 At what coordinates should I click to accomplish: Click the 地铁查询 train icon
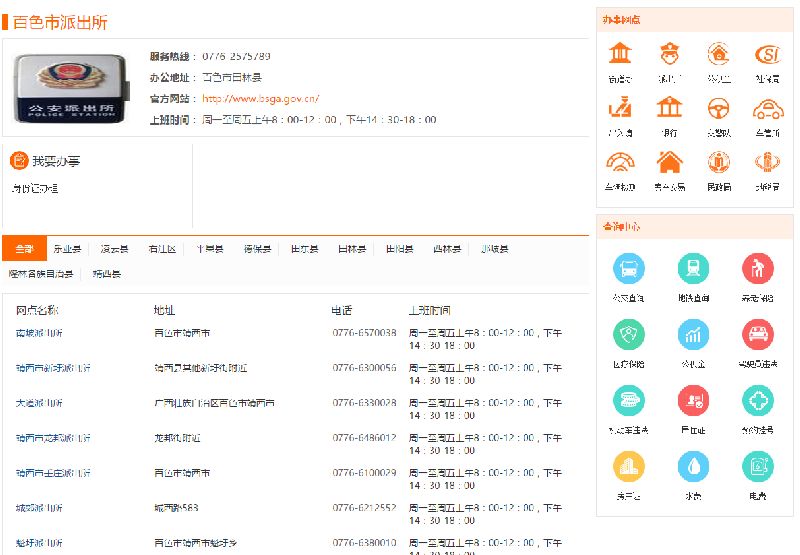point(693,268)
